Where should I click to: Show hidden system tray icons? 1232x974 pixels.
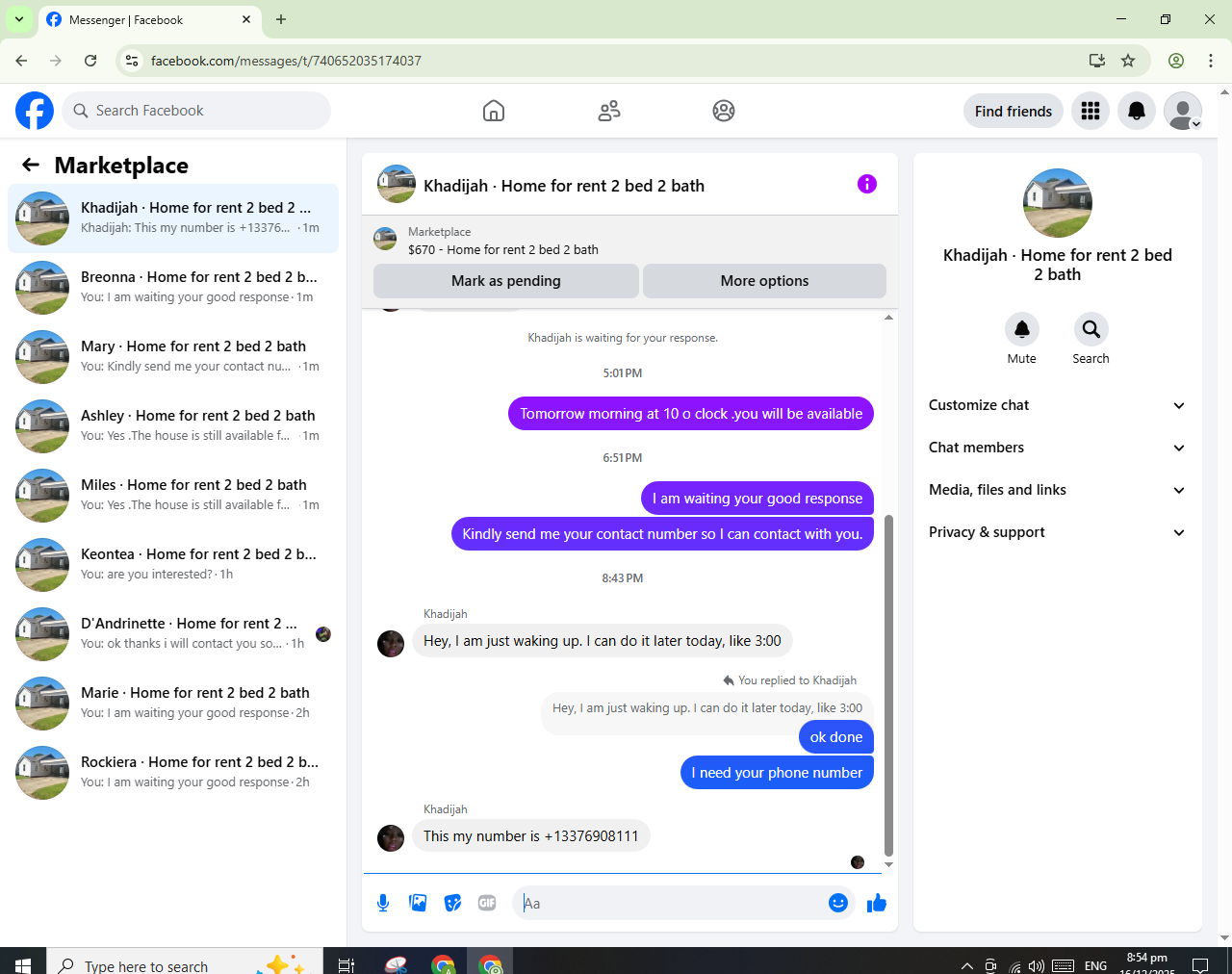click(x=966, y=965)
